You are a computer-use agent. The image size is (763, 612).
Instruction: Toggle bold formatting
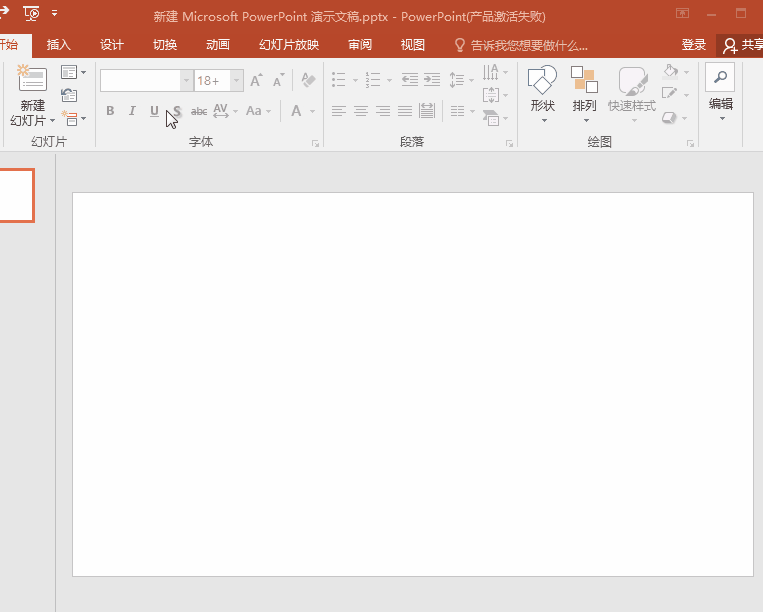click(x=110, y=111)
